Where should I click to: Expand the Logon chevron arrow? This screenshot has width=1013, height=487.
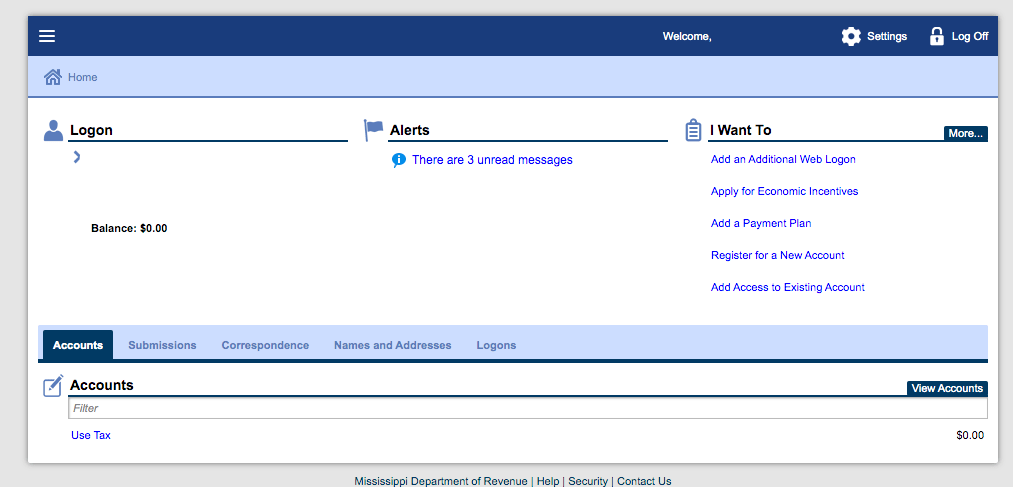77,157
